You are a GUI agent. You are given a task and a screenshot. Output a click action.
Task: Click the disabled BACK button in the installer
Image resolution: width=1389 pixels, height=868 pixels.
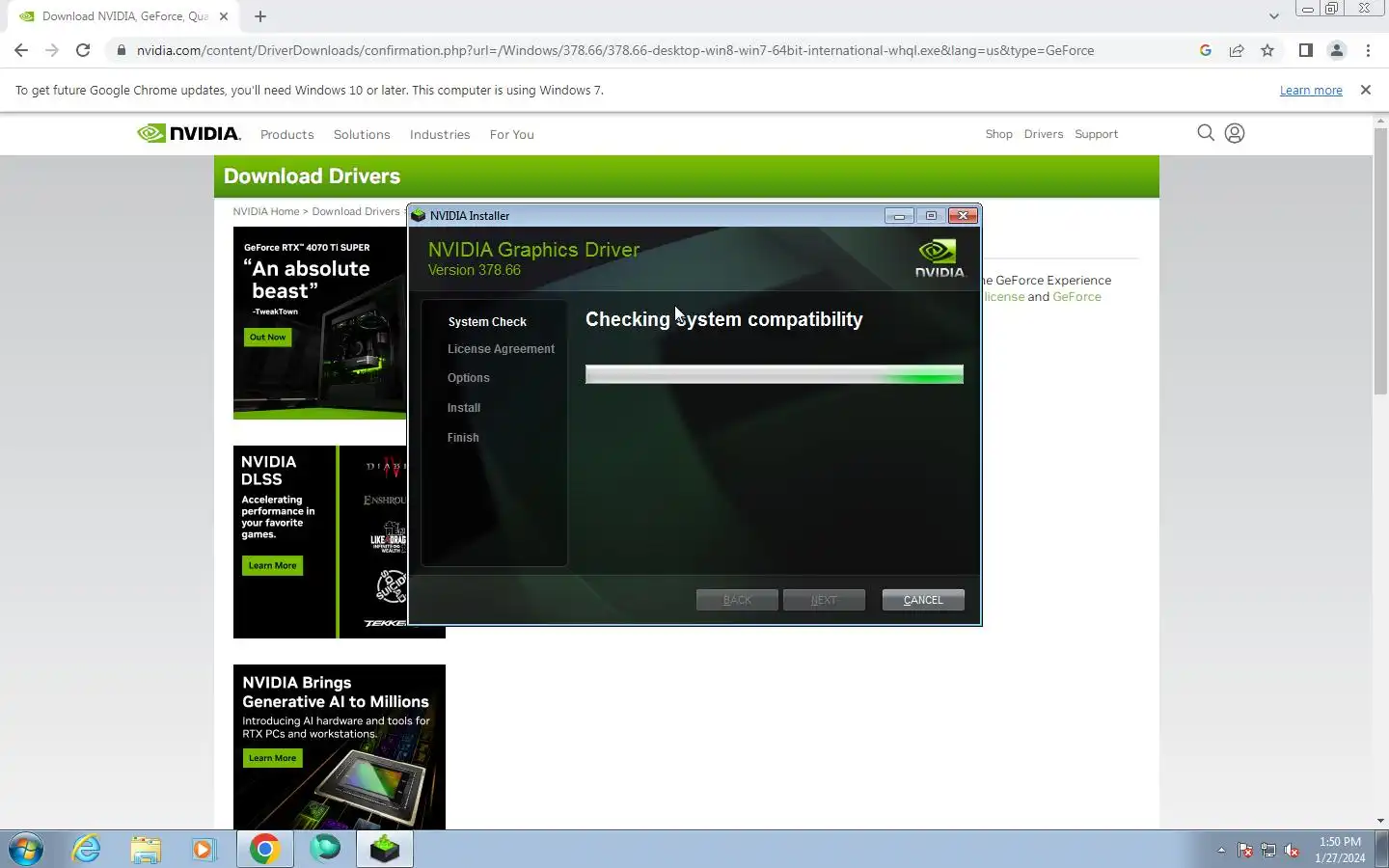(737, 600)
